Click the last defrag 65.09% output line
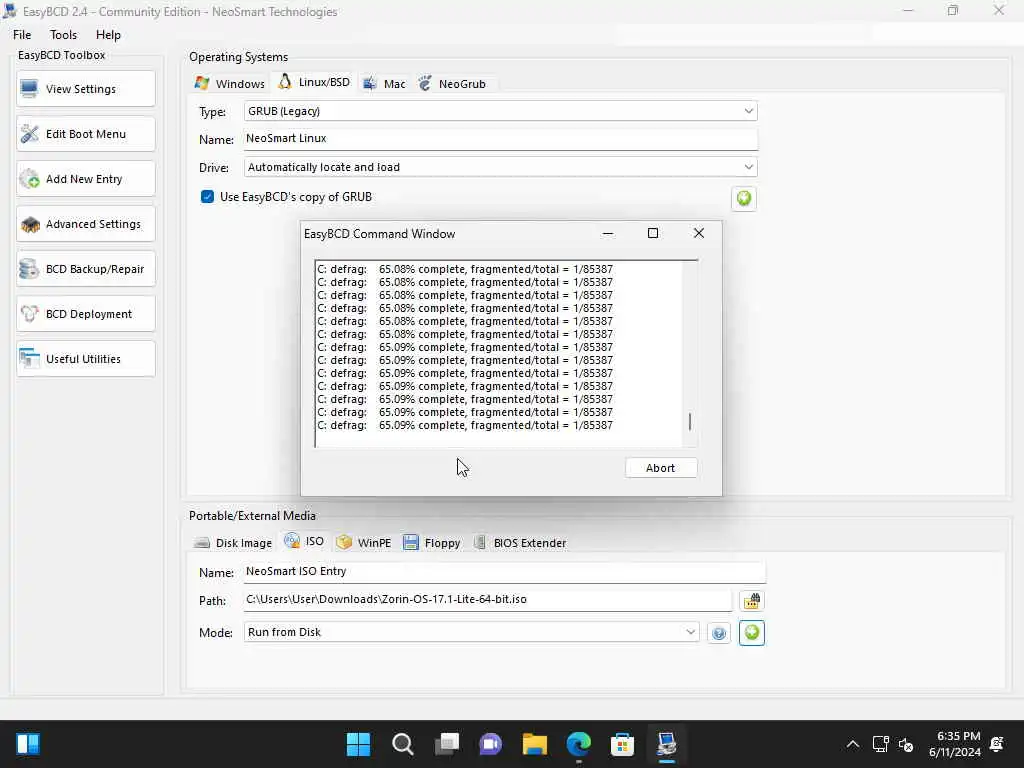 click(465, 425)
